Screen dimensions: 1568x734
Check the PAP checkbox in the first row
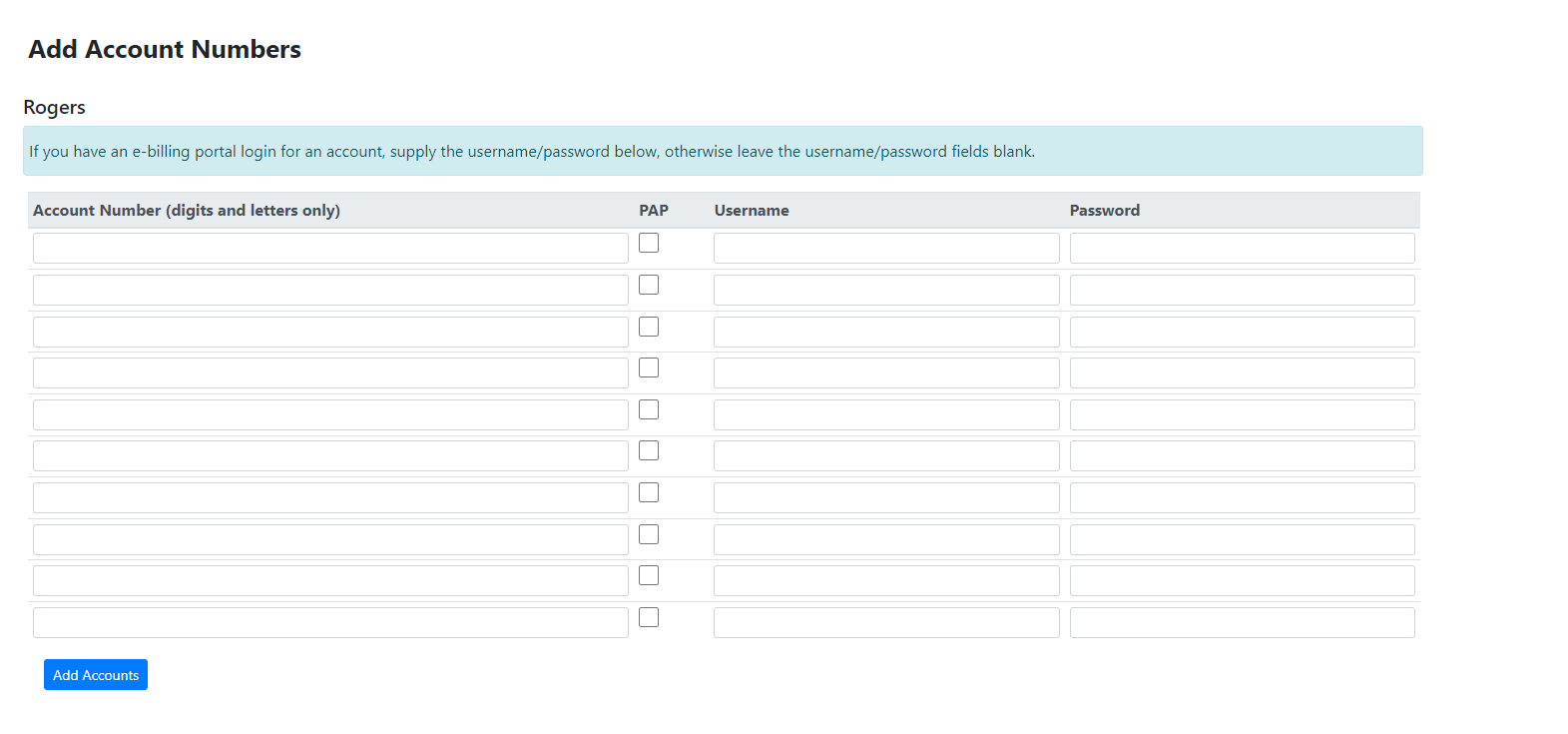[x=649, y=243]
